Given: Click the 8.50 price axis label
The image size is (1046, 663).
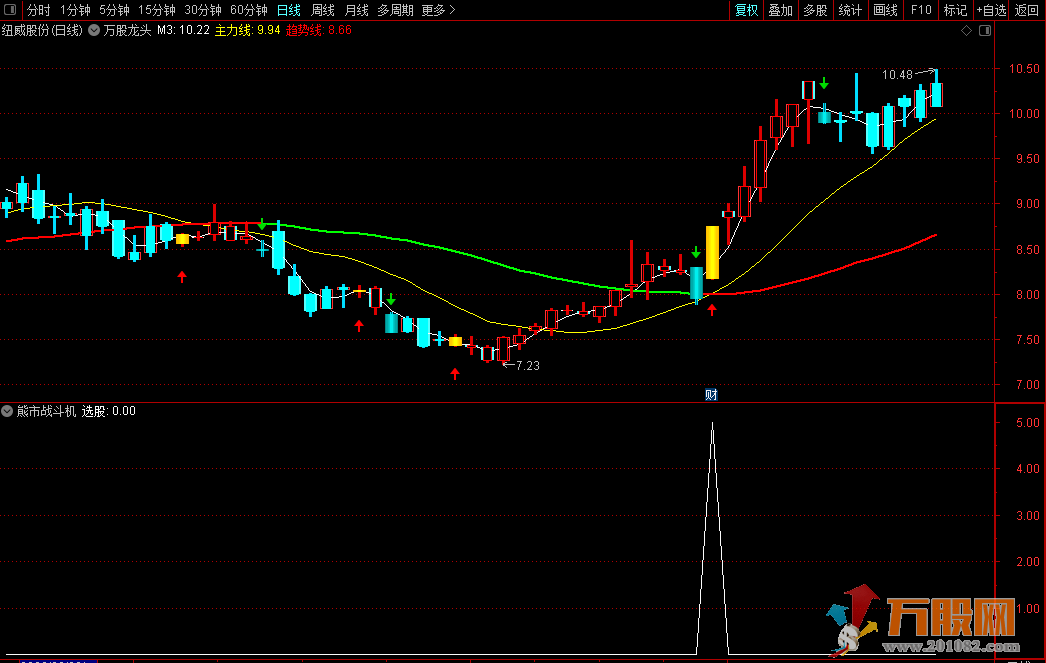Looking at the screenshot, I should click(x=1027, y=249).
